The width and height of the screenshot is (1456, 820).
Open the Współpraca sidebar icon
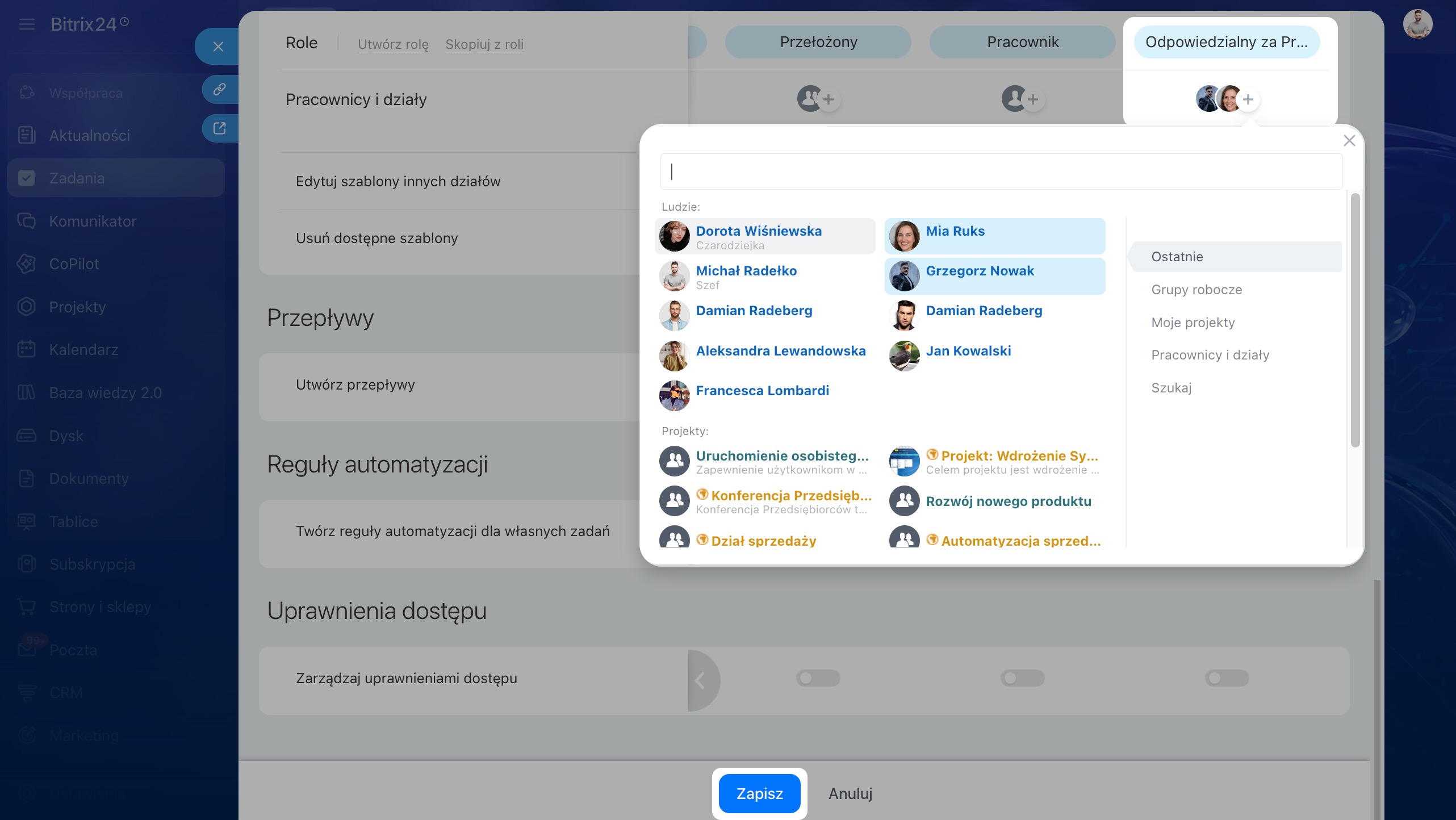[27, 93]
